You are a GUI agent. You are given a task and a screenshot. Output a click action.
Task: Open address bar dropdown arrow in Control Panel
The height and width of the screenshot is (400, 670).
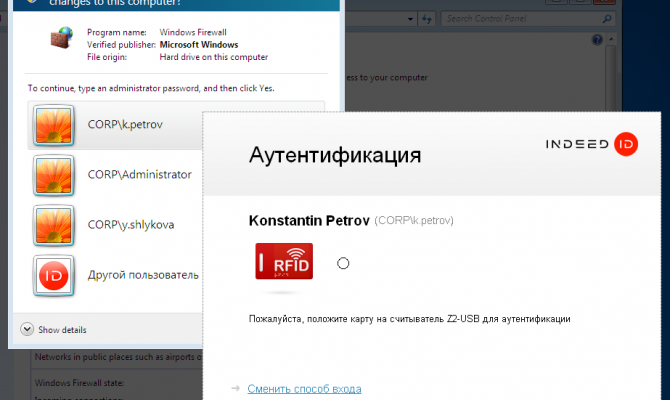point(410,19)
